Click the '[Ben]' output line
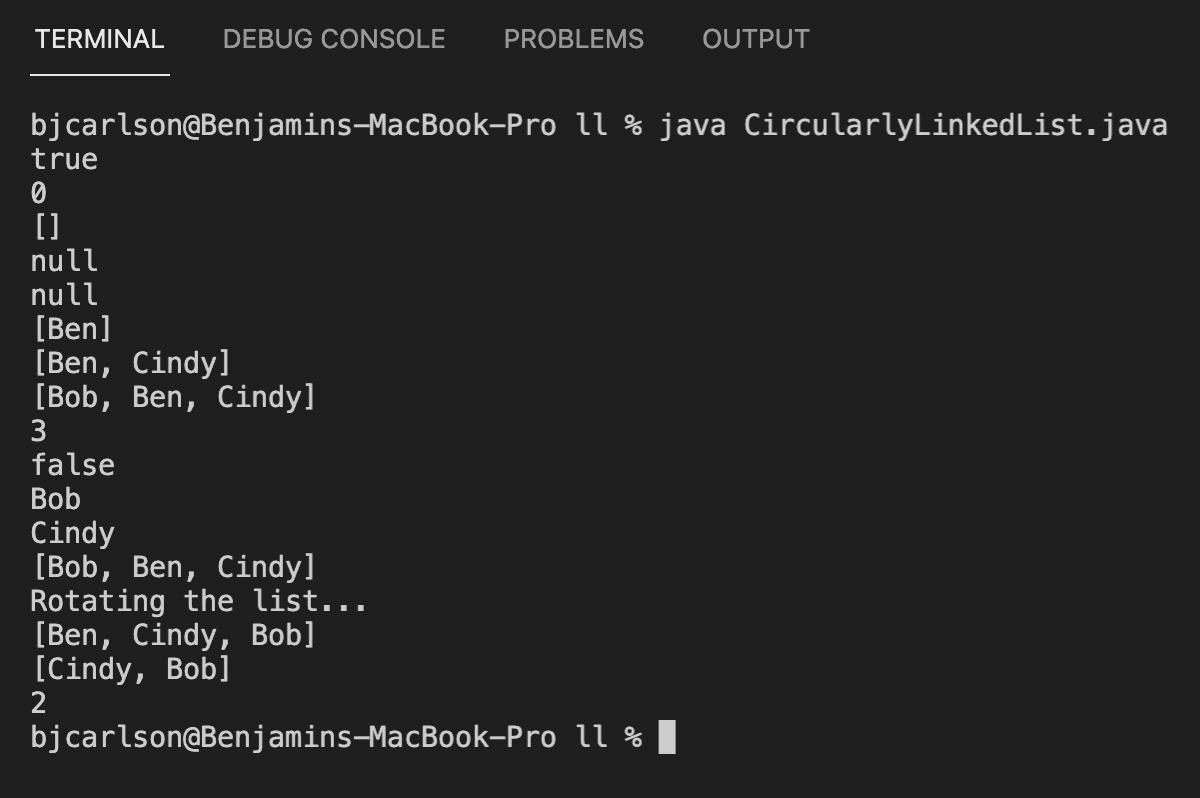This screenshot has height=798, width=1200. (x=72, y=329)
